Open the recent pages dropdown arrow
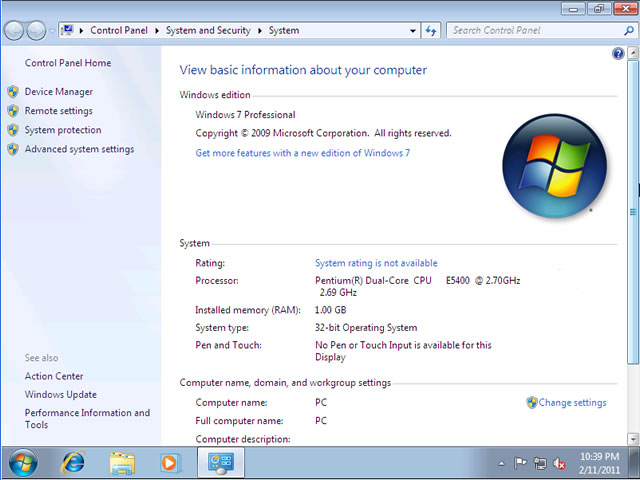The height and width of the screenshot is (480, 640). (52, 31)
